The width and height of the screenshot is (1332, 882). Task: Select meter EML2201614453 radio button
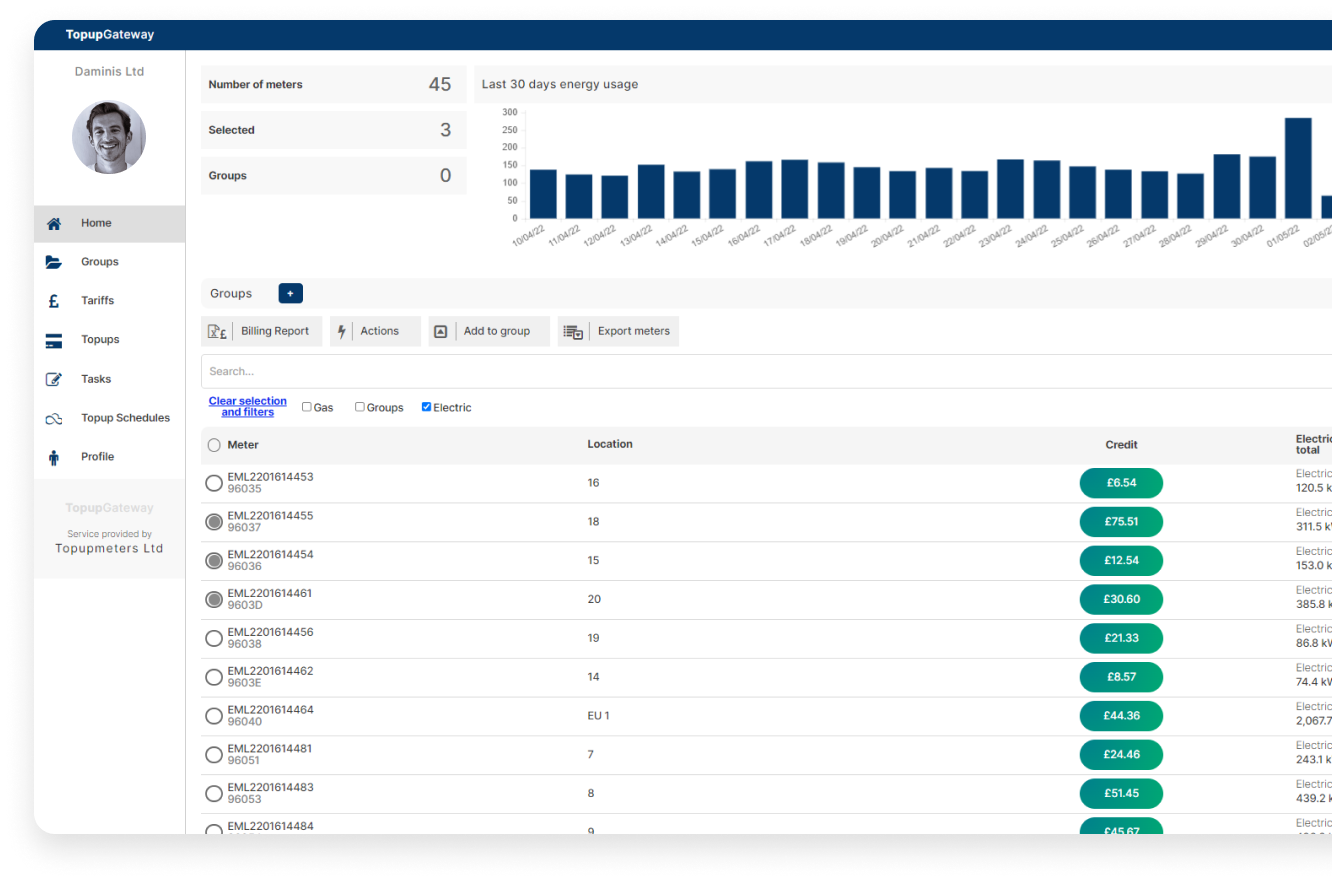tap(214, 483)
